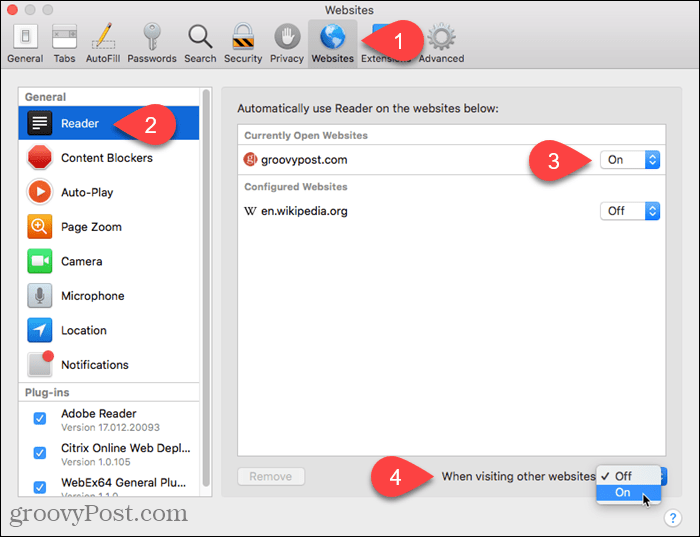Click the sidebar vertical scrollbar
The image size is (700, 537).
tap(206, 288)
